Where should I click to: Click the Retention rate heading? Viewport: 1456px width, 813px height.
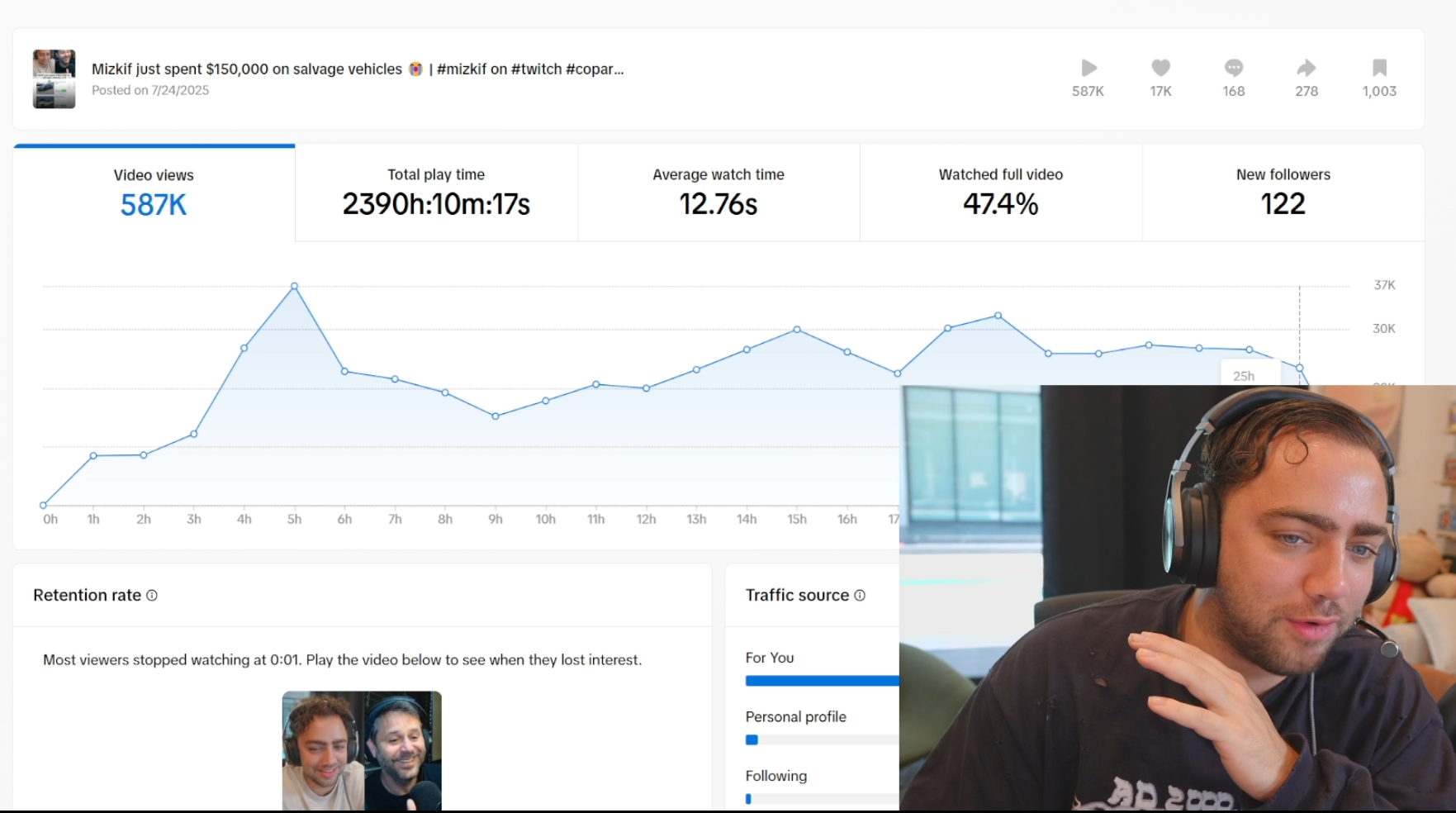[87, 595]
